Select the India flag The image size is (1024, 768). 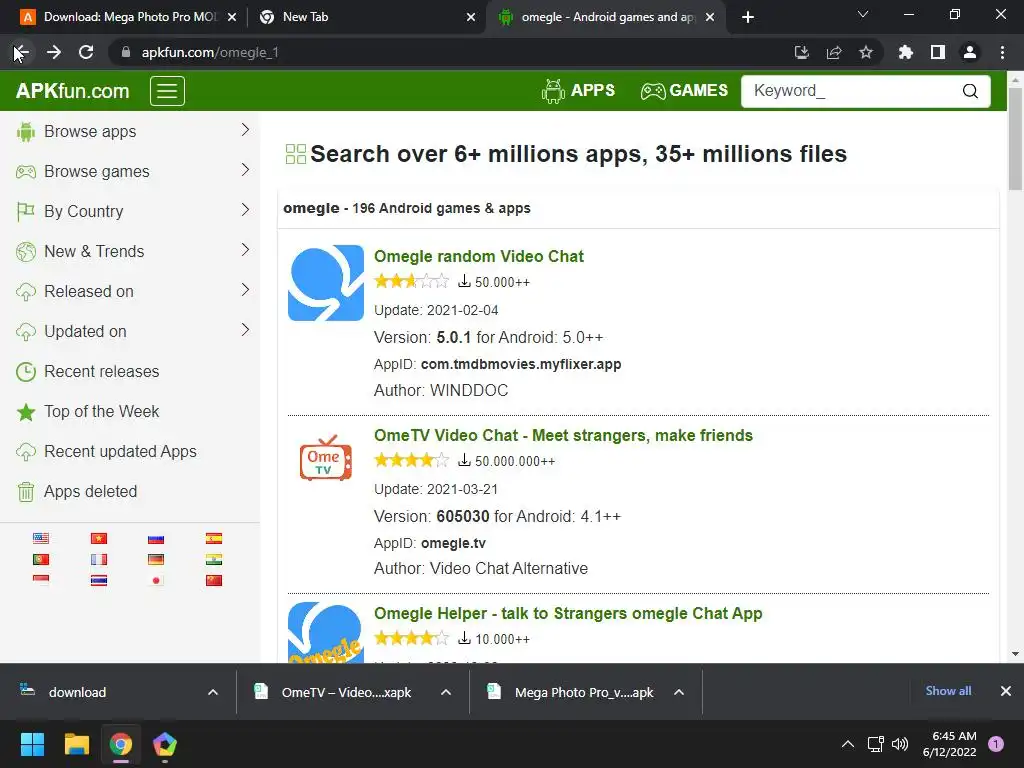tap(214, 559)
